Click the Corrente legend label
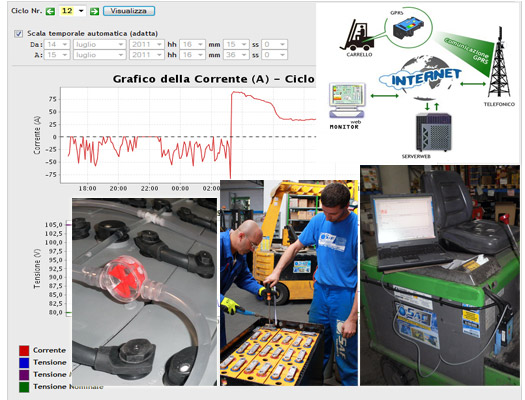The width and height of the screenshot is (525, 400). [x=49, y=350]
